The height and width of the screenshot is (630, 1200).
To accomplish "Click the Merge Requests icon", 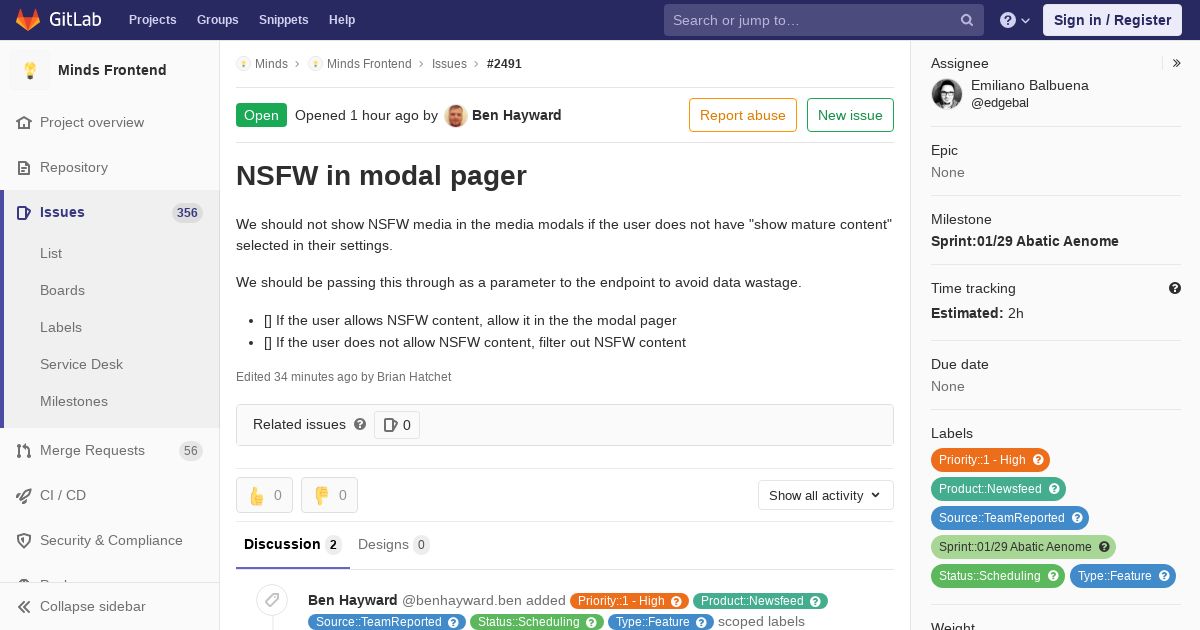I will pos(24,450).
